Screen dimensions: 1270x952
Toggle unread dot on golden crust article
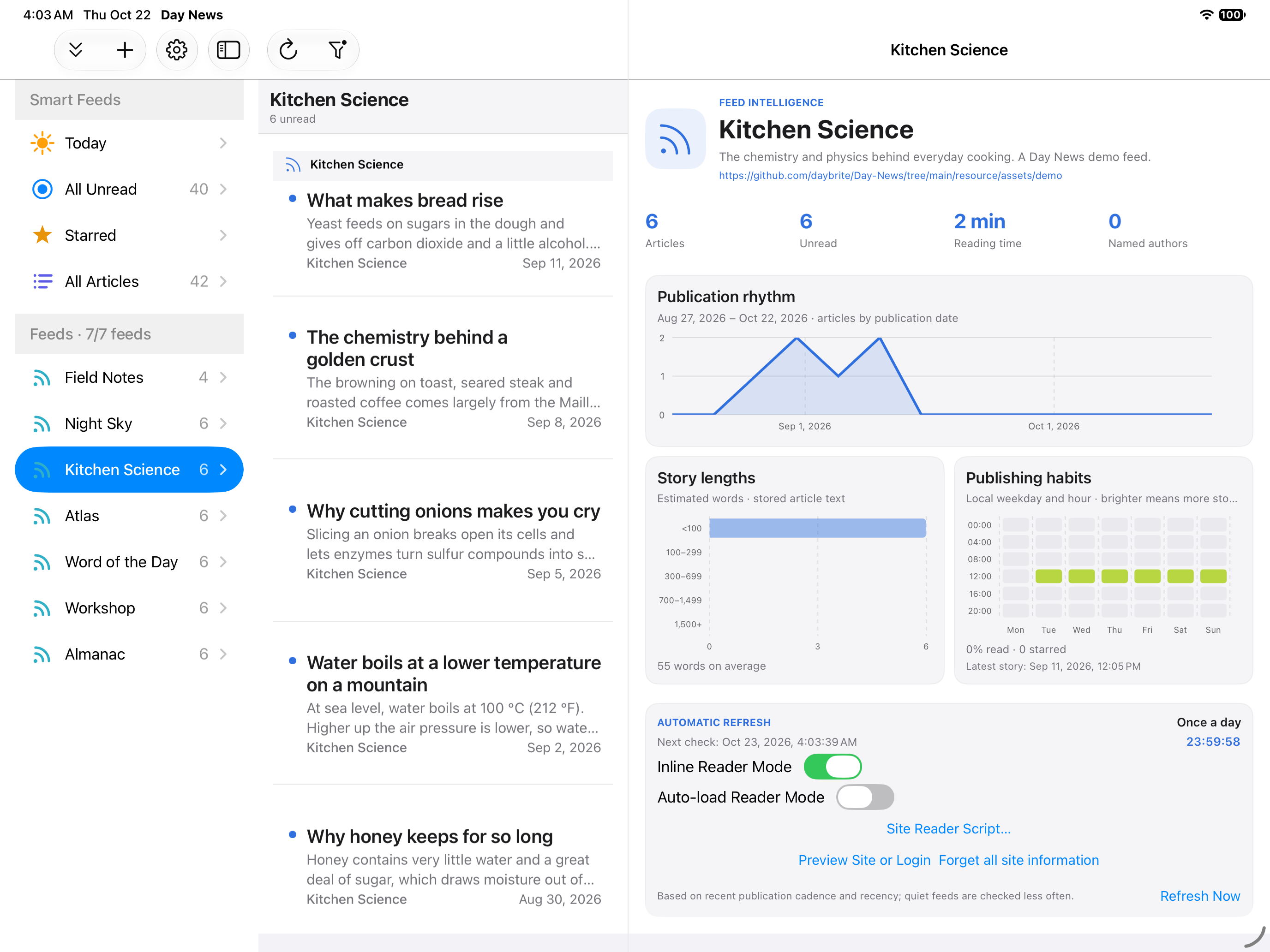click(293, 335)
